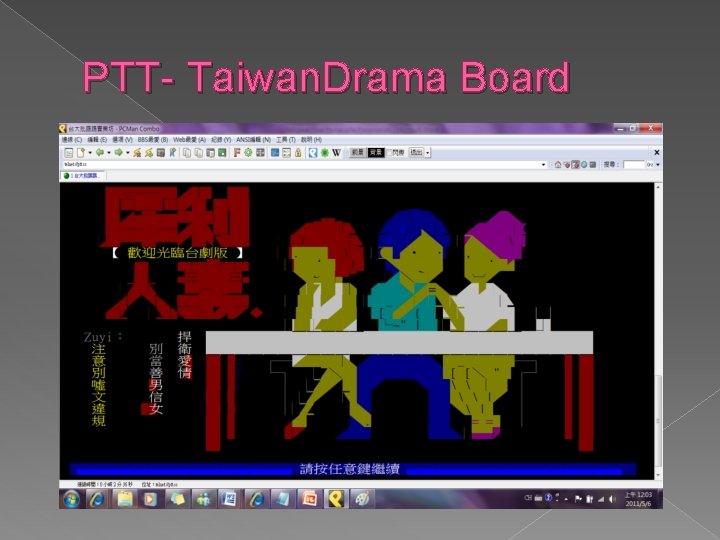Image resolution: width=720 pixels, height=540 pixels.
Task: Open the Windows Start orb
Action: (72, 499)
